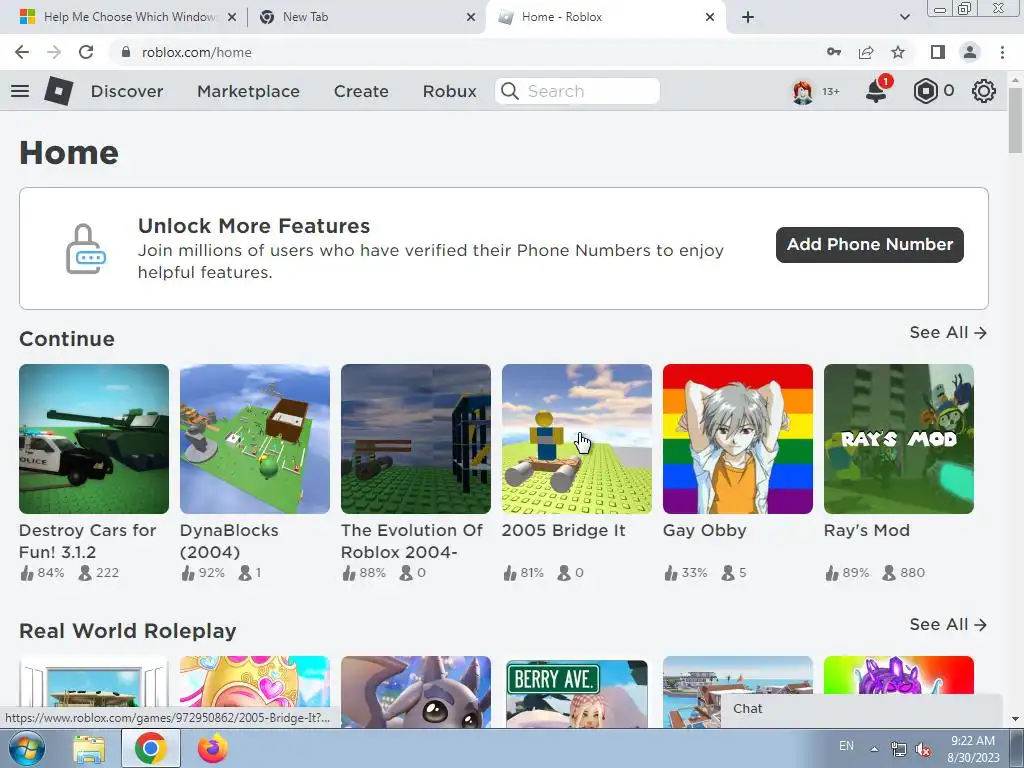The image size is (1024, 768).
Task: Click the muted volume tray icon
Action: pyautogui.click(x=923, y=749)
